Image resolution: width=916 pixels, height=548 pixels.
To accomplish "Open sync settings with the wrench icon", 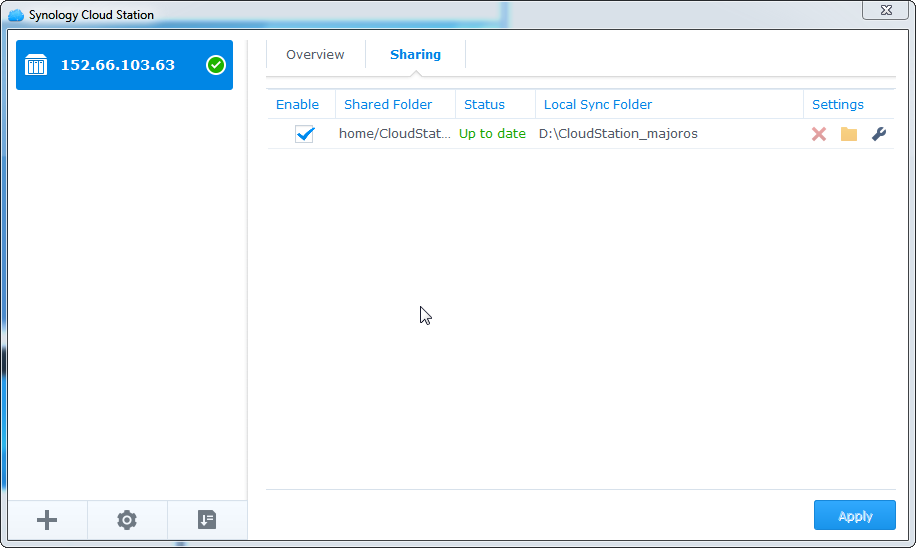I will (x=879, y=134).
